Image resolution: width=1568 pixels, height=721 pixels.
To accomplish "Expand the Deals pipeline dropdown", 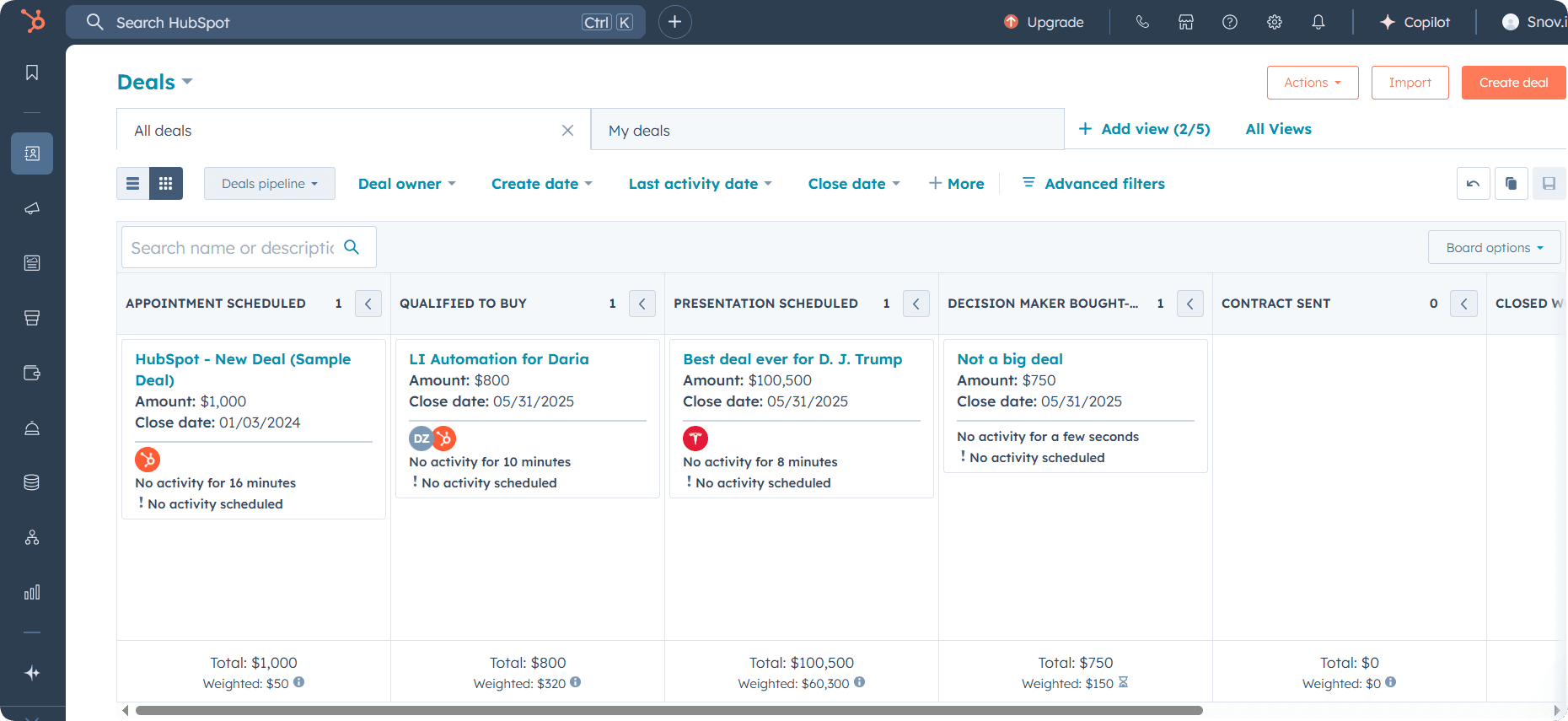I will click(270, 184).
